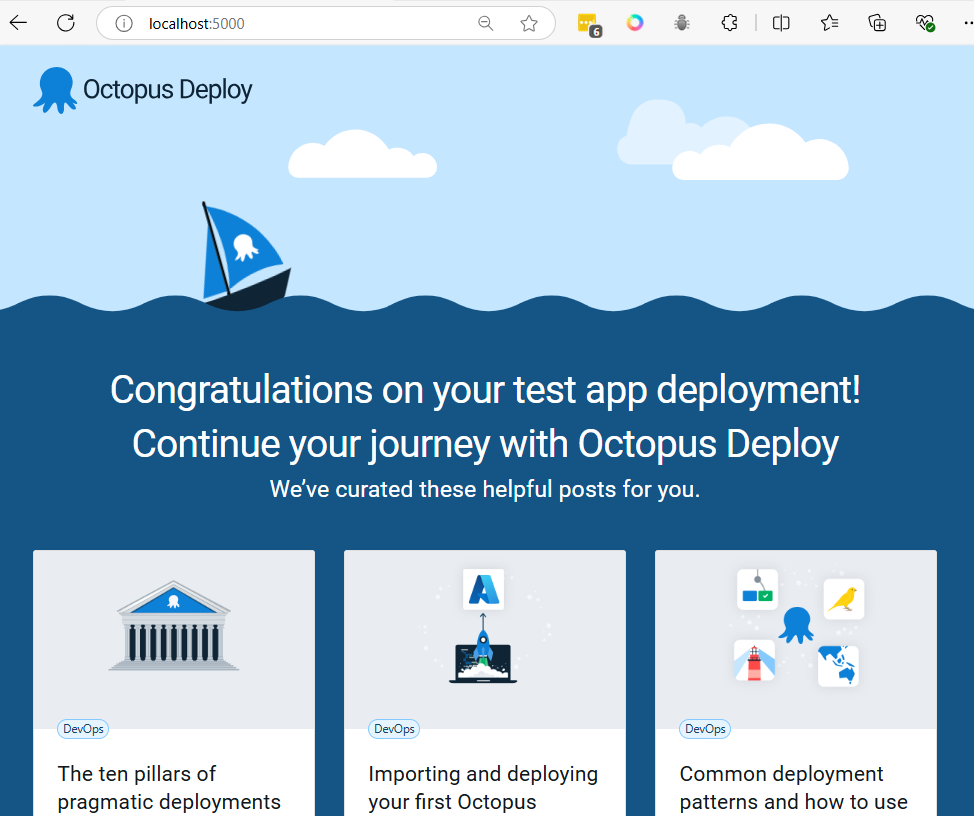
Task: Click DevOps tag on Importing and deploying card
Action: point(394,729)
